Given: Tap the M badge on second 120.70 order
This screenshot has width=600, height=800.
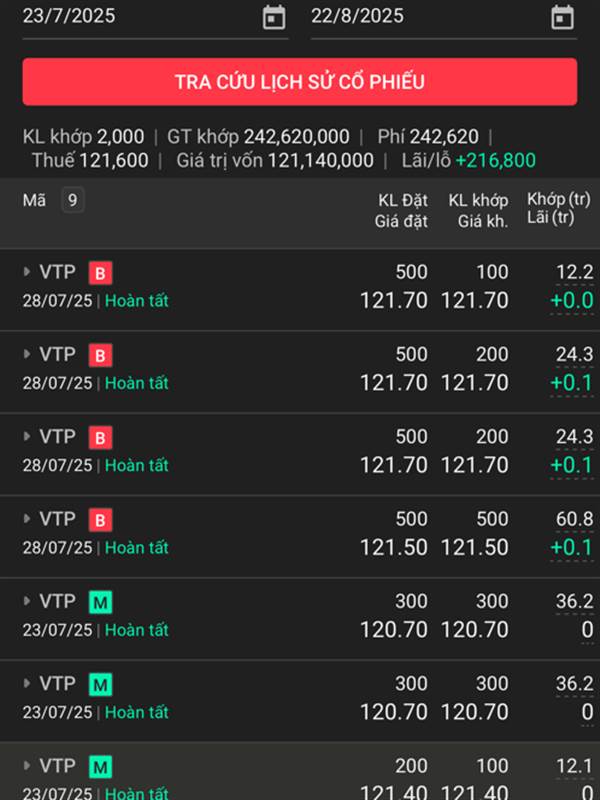Looking at the screenshot, I should [101, 685].
